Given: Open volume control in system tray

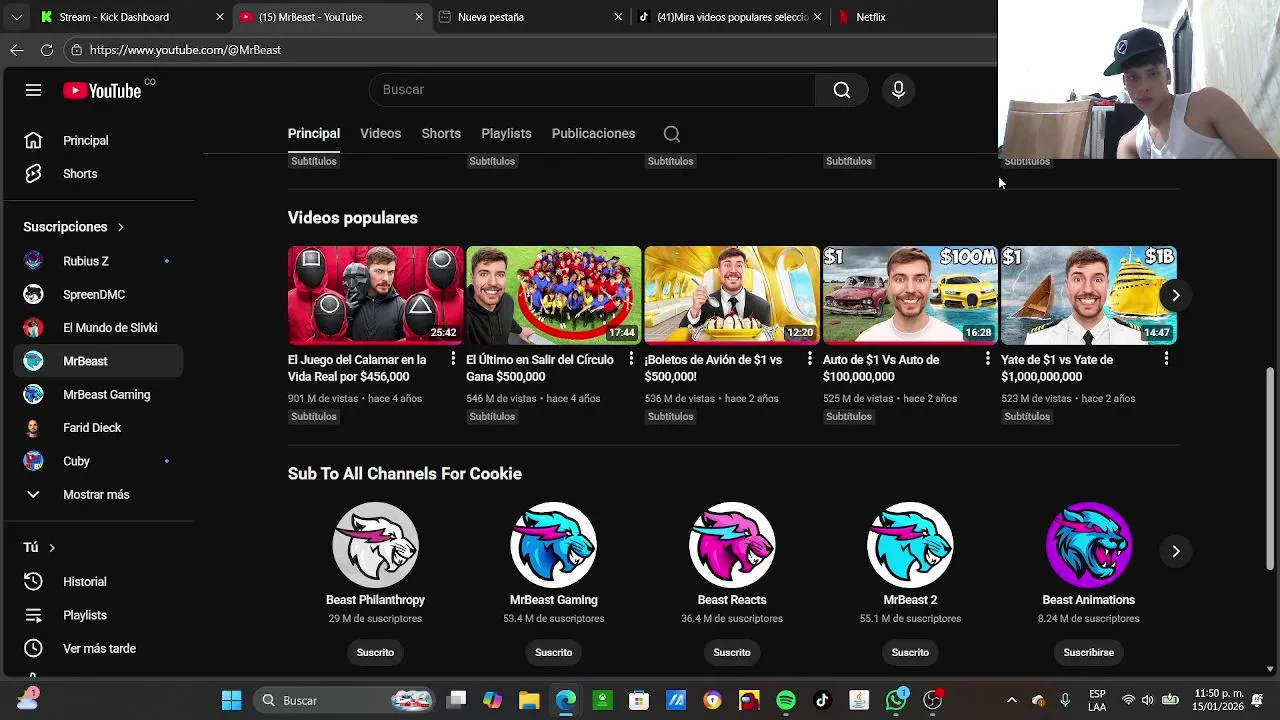Looking at the screenshot, I should (x=1147, y=700).
